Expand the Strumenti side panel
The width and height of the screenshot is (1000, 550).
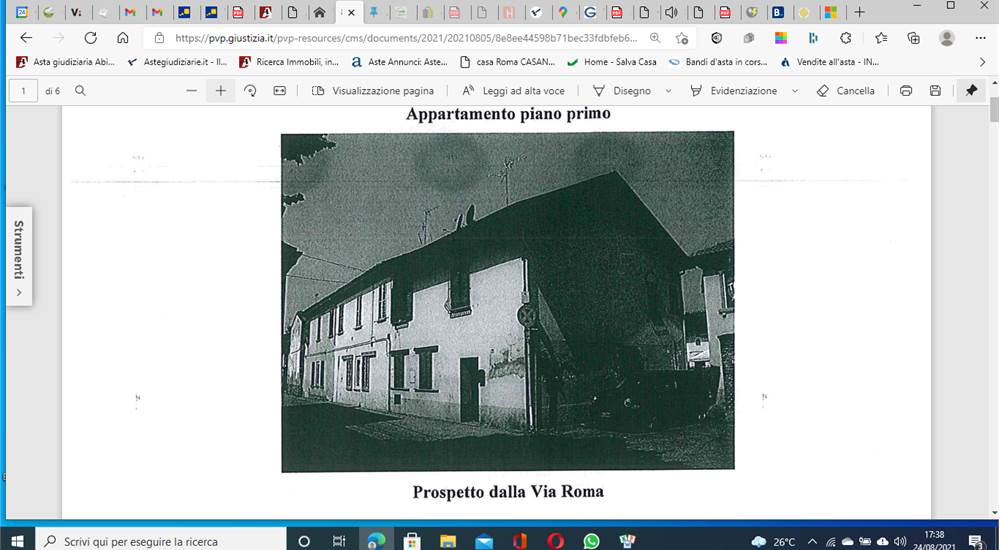(x=19, y=256)
